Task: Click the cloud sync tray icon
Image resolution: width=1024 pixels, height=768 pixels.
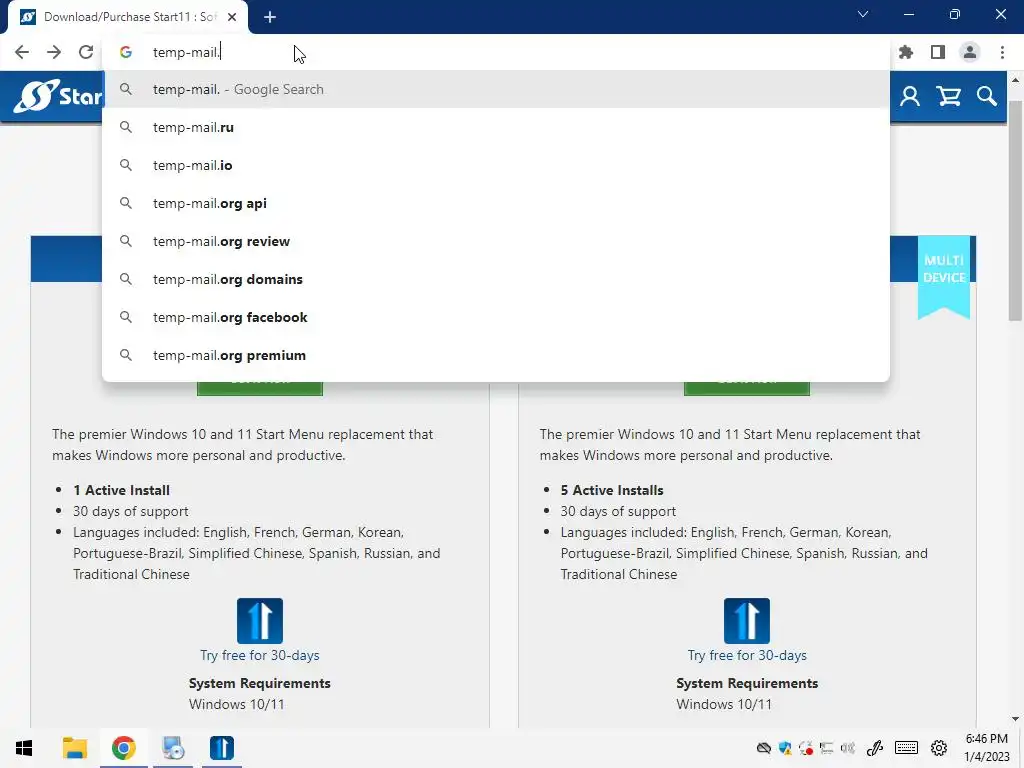Action: pos(763,748)
